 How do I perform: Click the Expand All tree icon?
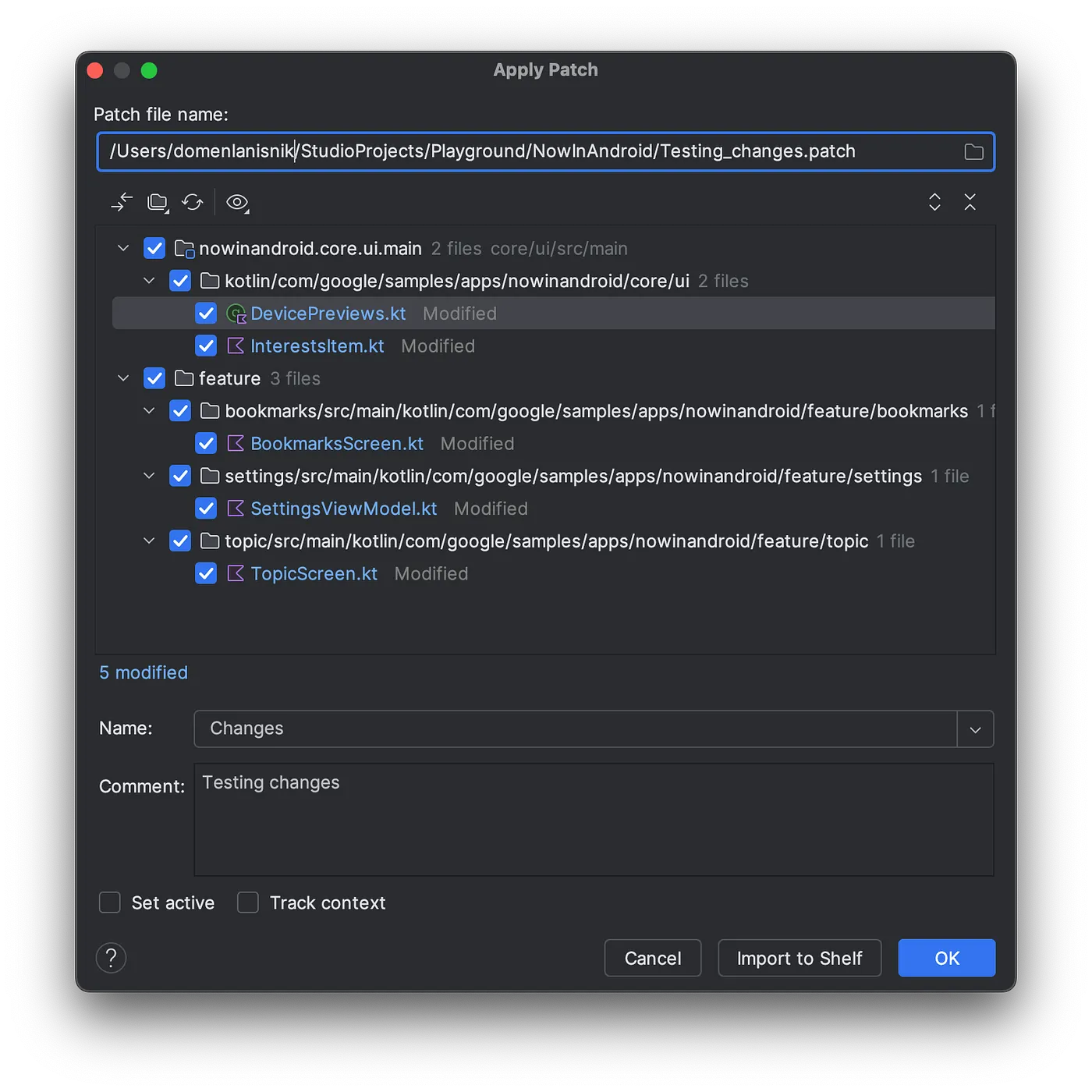[x=934, y=203]
